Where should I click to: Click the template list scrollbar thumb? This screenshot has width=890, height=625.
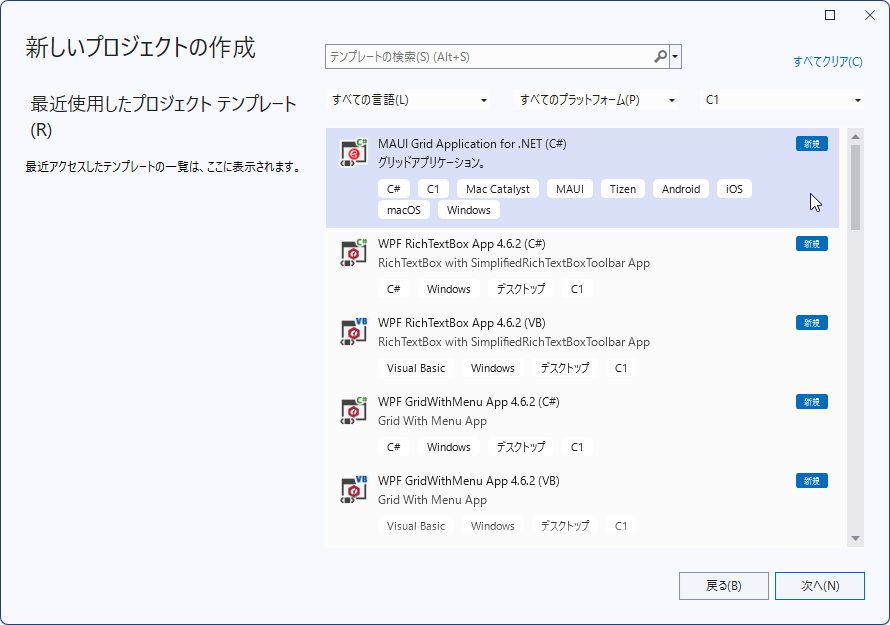coord(855,187)
